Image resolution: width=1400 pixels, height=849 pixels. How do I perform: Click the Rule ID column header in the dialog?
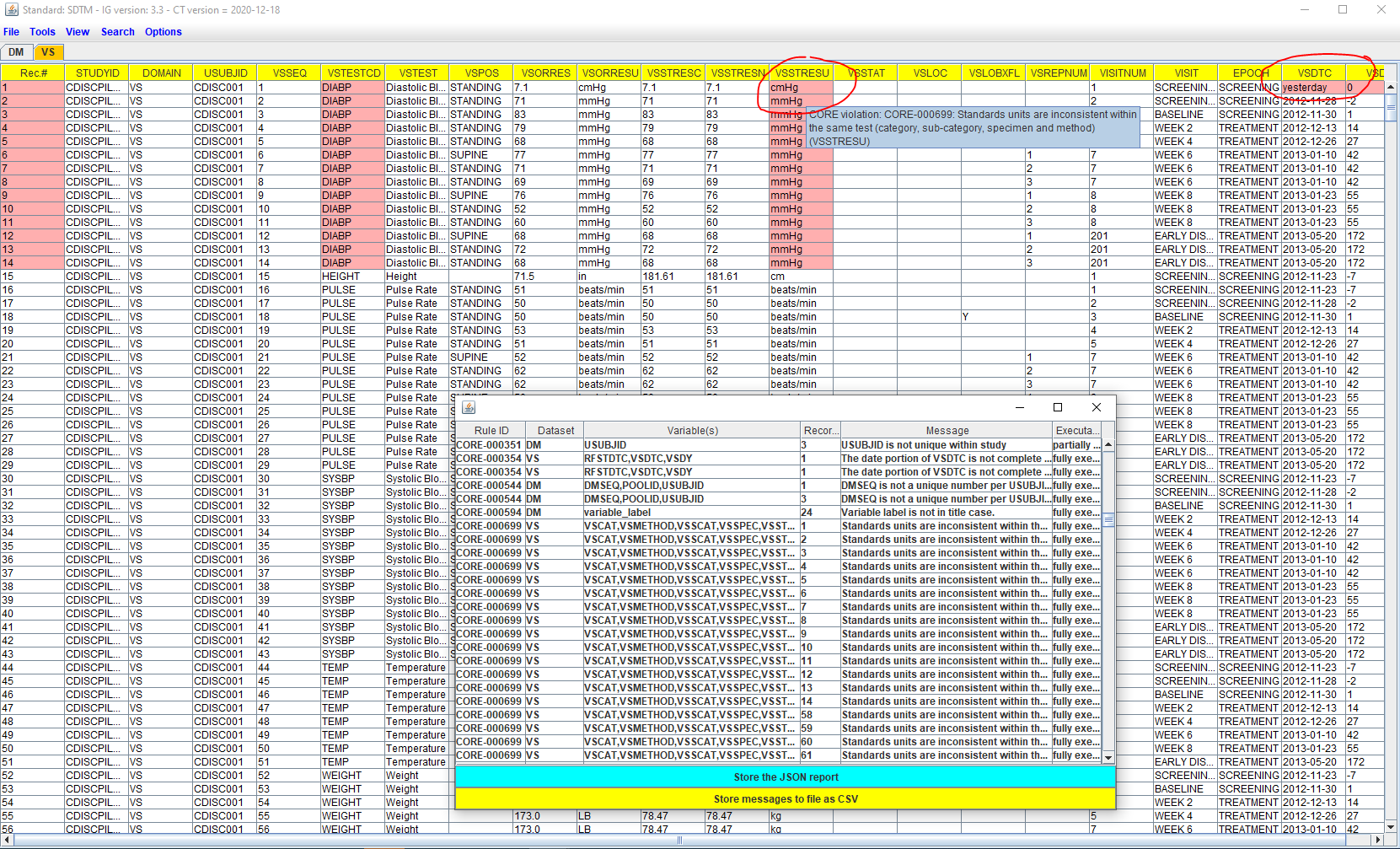pyautogui.click(x=491, y=430)
